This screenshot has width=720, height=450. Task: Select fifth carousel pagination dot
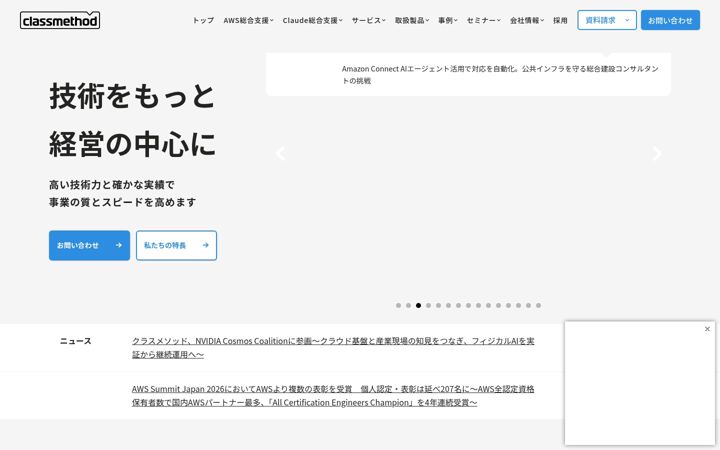(439, 305)
